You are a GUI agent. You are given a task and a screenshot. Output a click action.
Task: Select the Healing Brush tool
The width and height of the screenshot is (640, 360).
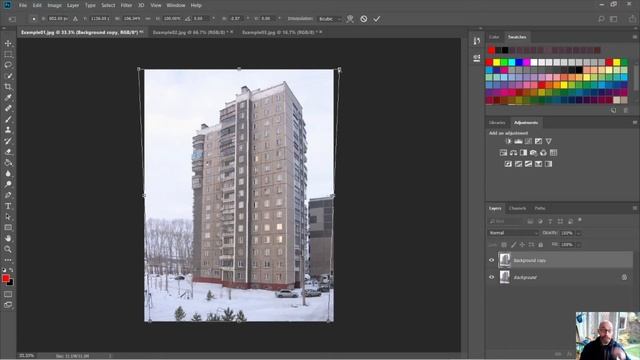click(8, 108)
